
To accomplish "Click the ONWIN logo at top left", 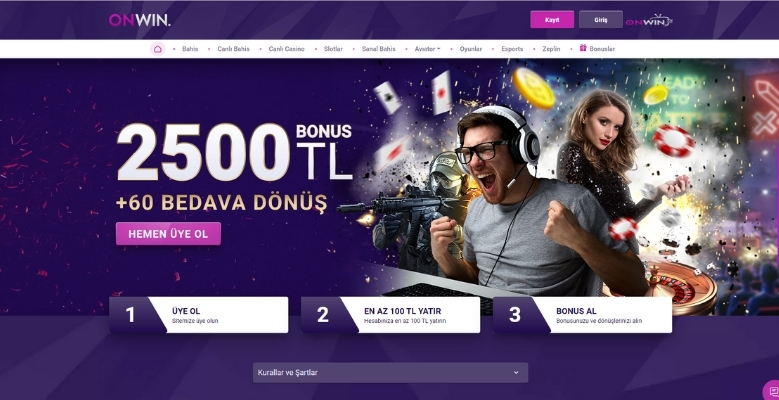I will point(140,20).
